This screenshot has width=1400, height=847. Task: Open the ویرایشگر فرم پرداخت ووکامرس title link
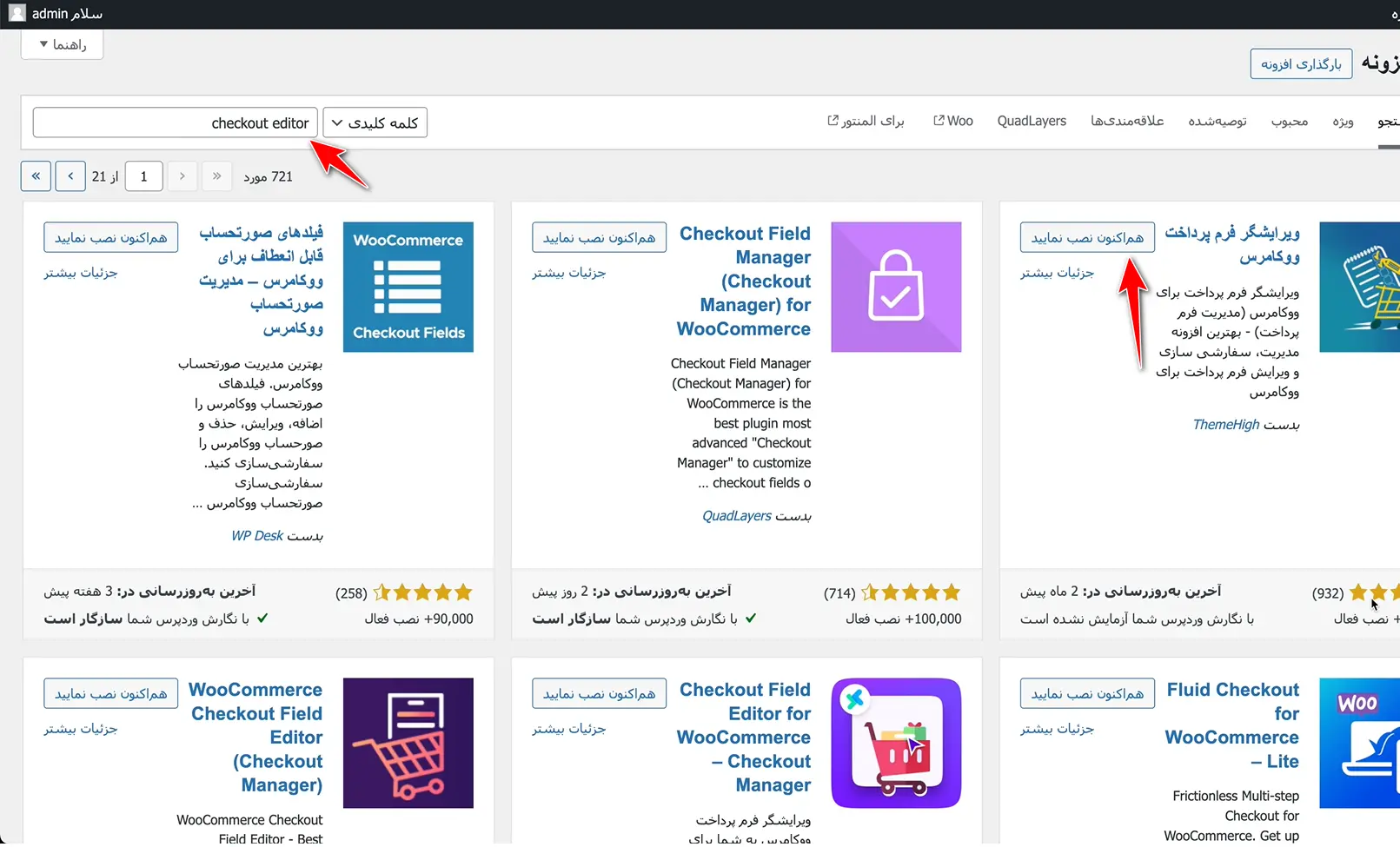pos(1232,244)
